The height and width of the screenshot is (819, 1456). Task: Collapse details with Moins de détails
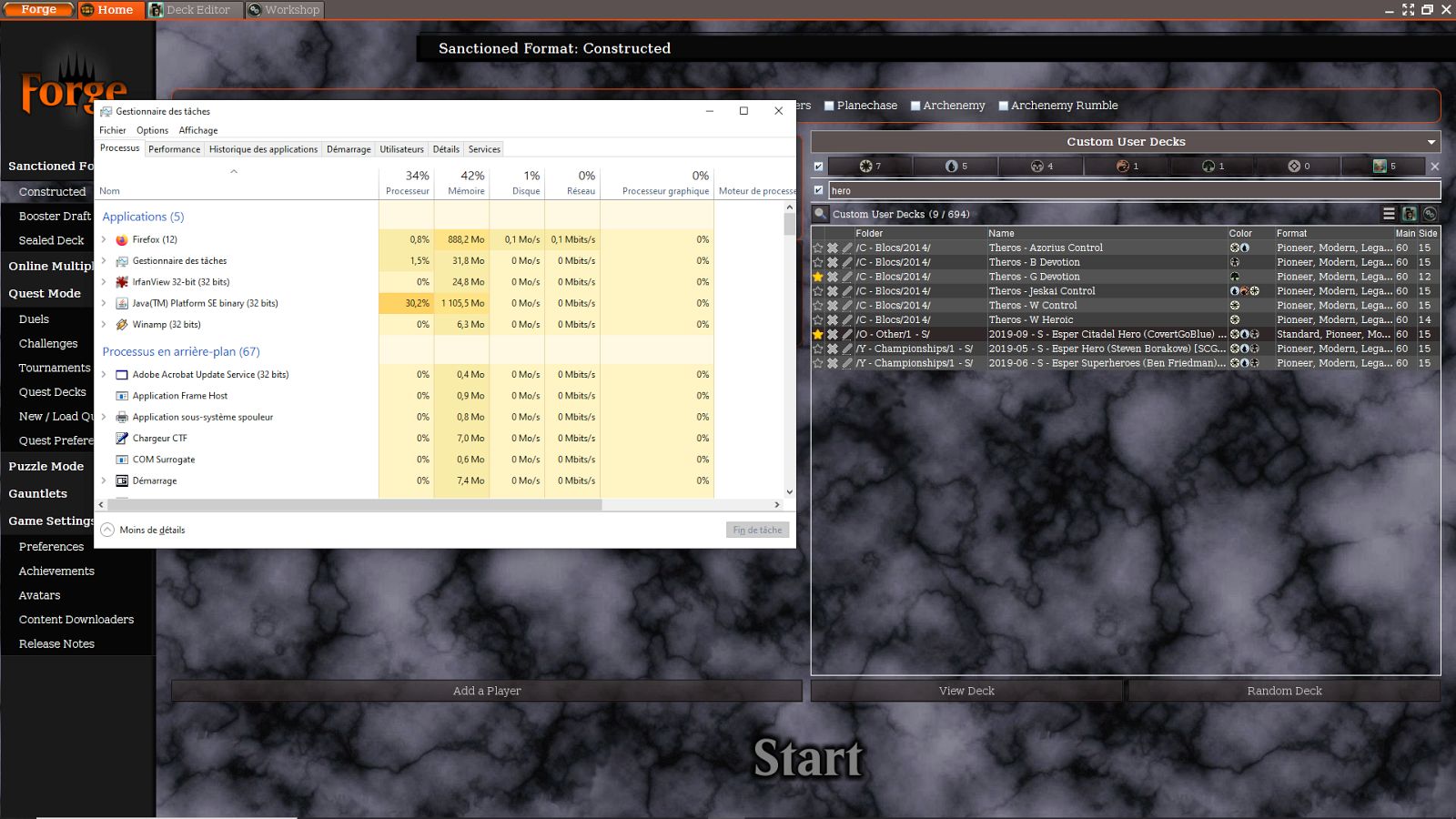(144, 530)
